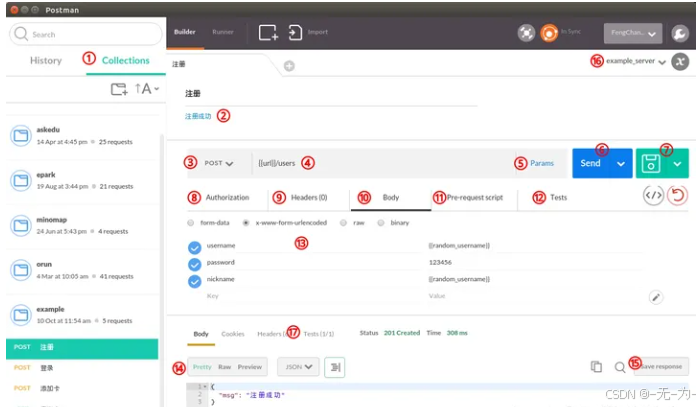Open the Authorization tab
The image size is (700, 407).
tap(227, 197)
